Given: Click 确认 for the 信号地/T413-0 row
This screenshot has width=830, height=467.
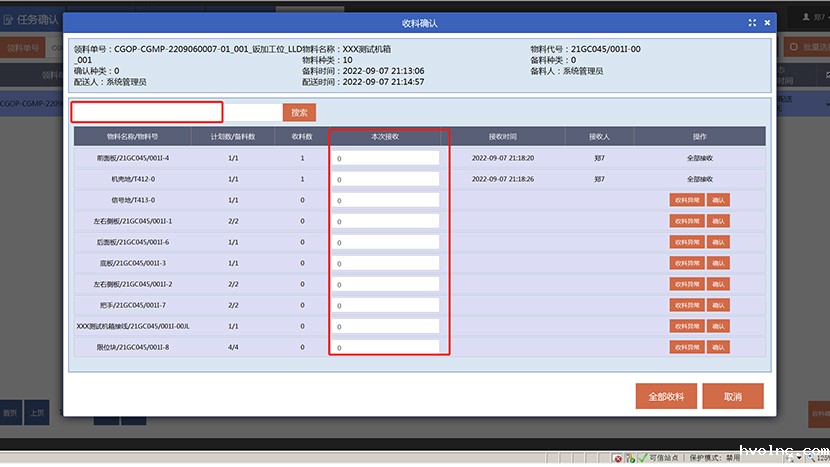Looking at the screenshot, I should pyautogui.click(x=718, y=200).
